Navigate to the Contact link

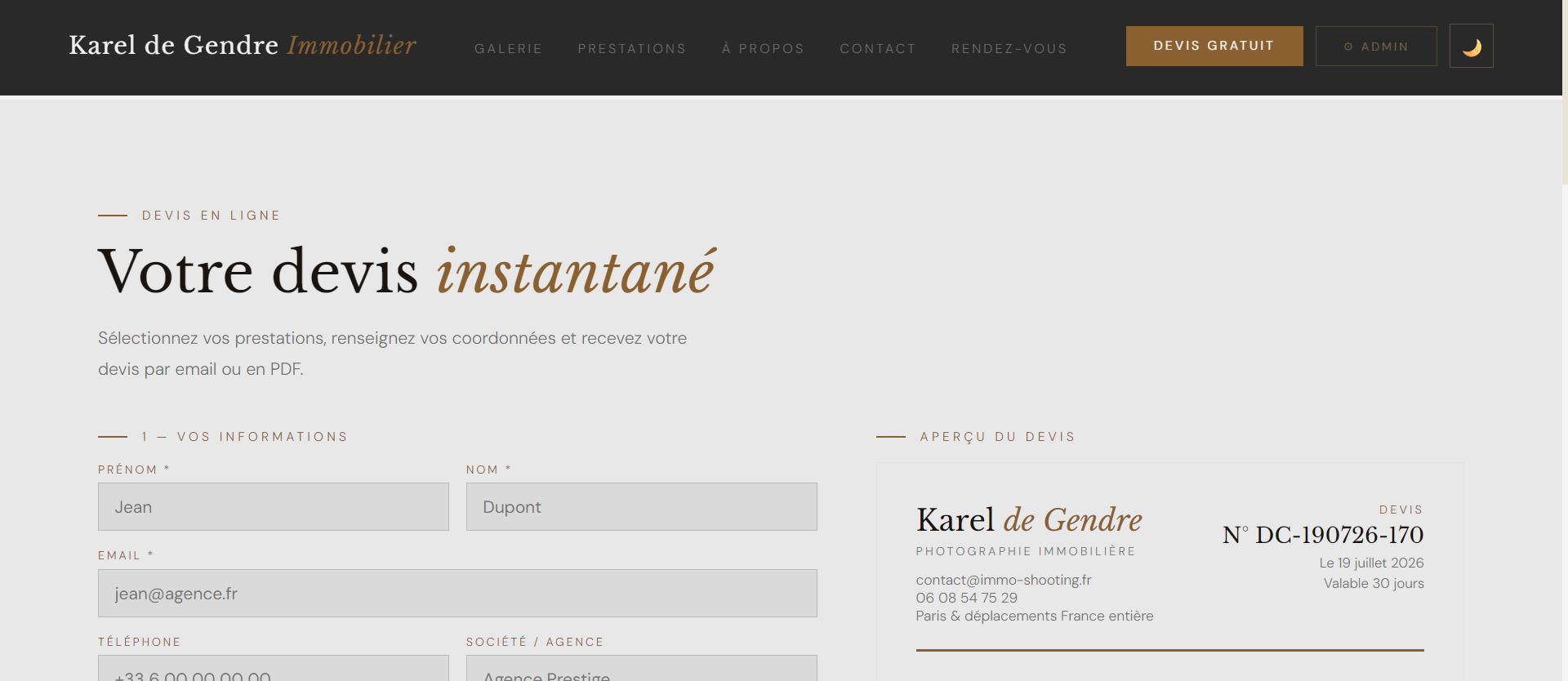click(878, 48)
